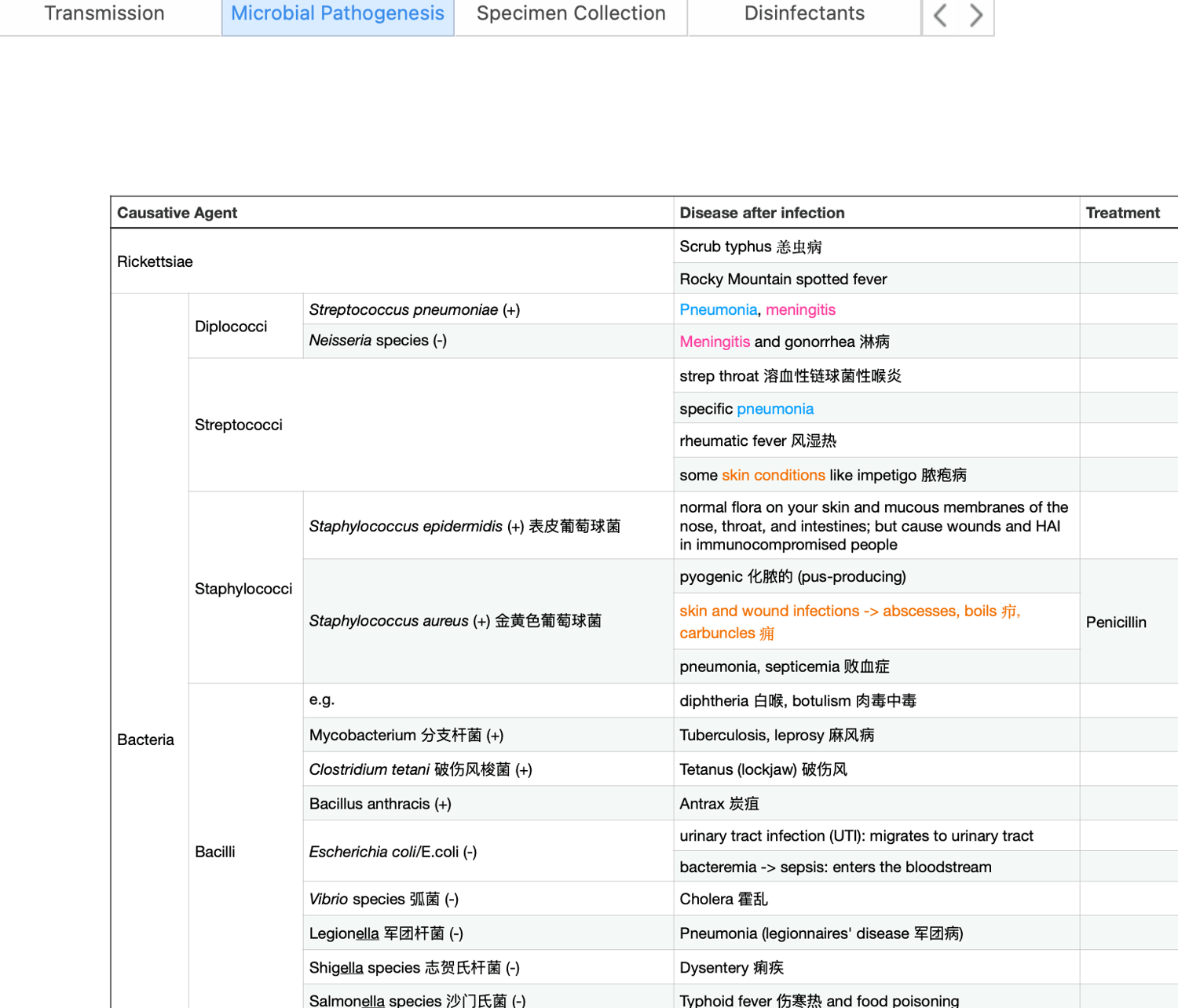The image size is (1178, 1008).
Task: Click 'bacteremia -> sepsis' cell
Action: [876, 867]
